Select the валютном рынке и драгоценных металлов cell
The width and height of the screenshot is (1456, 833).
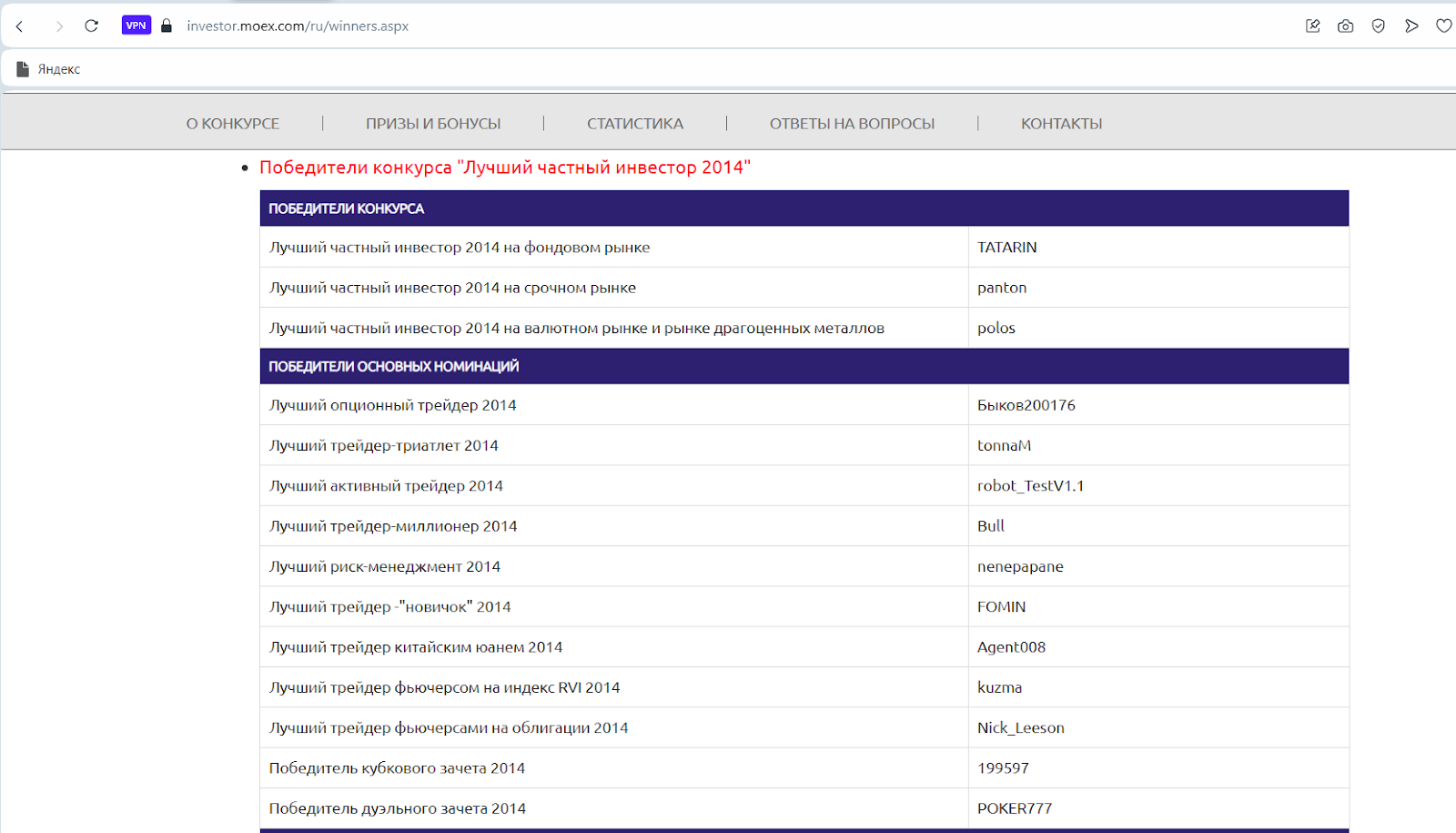(x=614, y=328)
